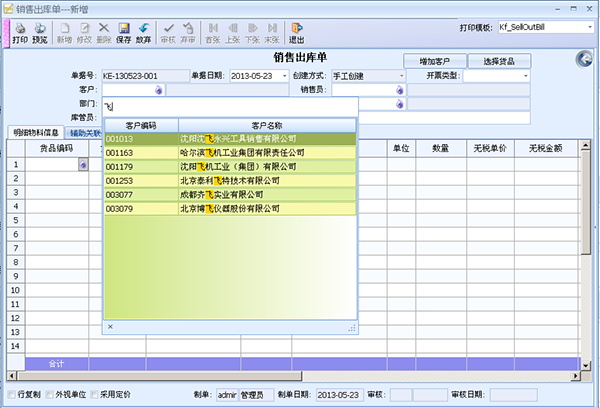Image resolution: width=600 pixels, height=408 pixels.
Task: Click the lookup icon in 货品编码 cell
Action: click(x=83, y=164)
